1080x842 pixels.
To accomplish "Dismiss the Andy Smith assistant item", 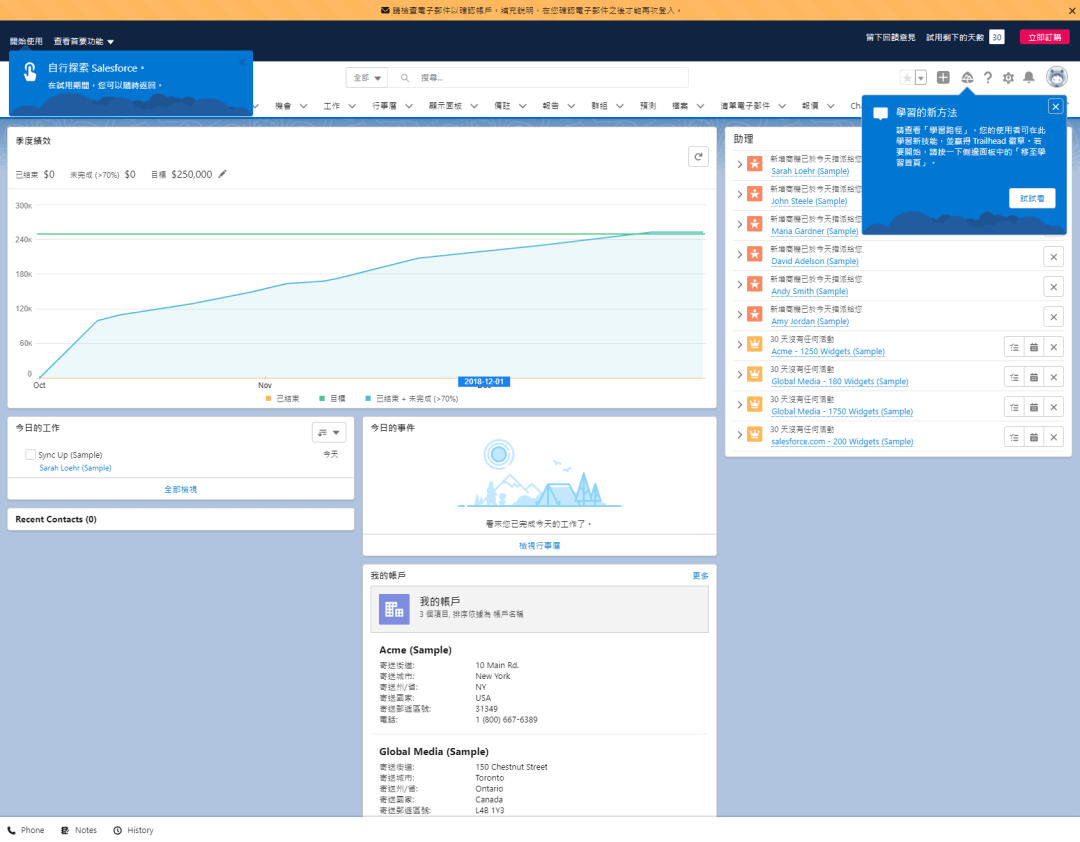I will (x=1053, y=287).
